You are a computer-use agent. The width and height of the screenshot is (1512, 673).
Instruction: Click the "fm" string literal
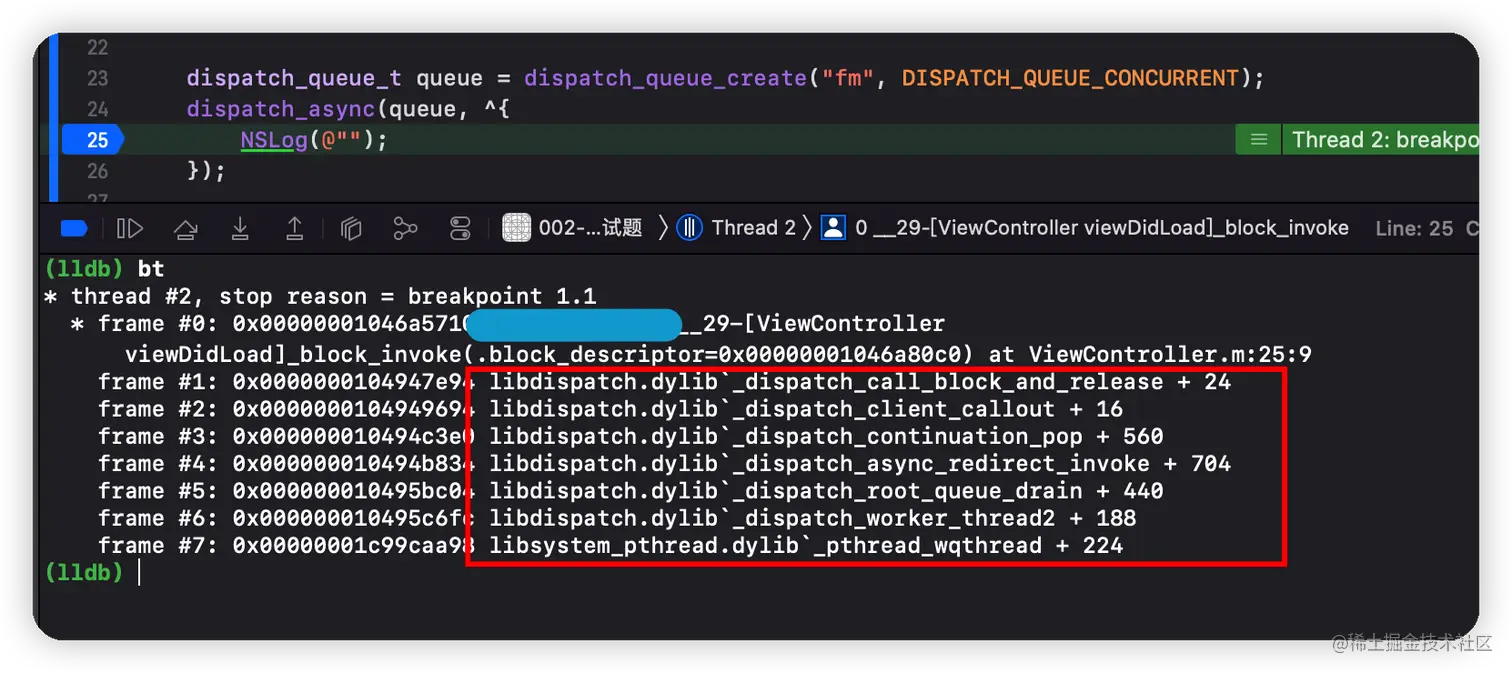(x=847, y=78)
